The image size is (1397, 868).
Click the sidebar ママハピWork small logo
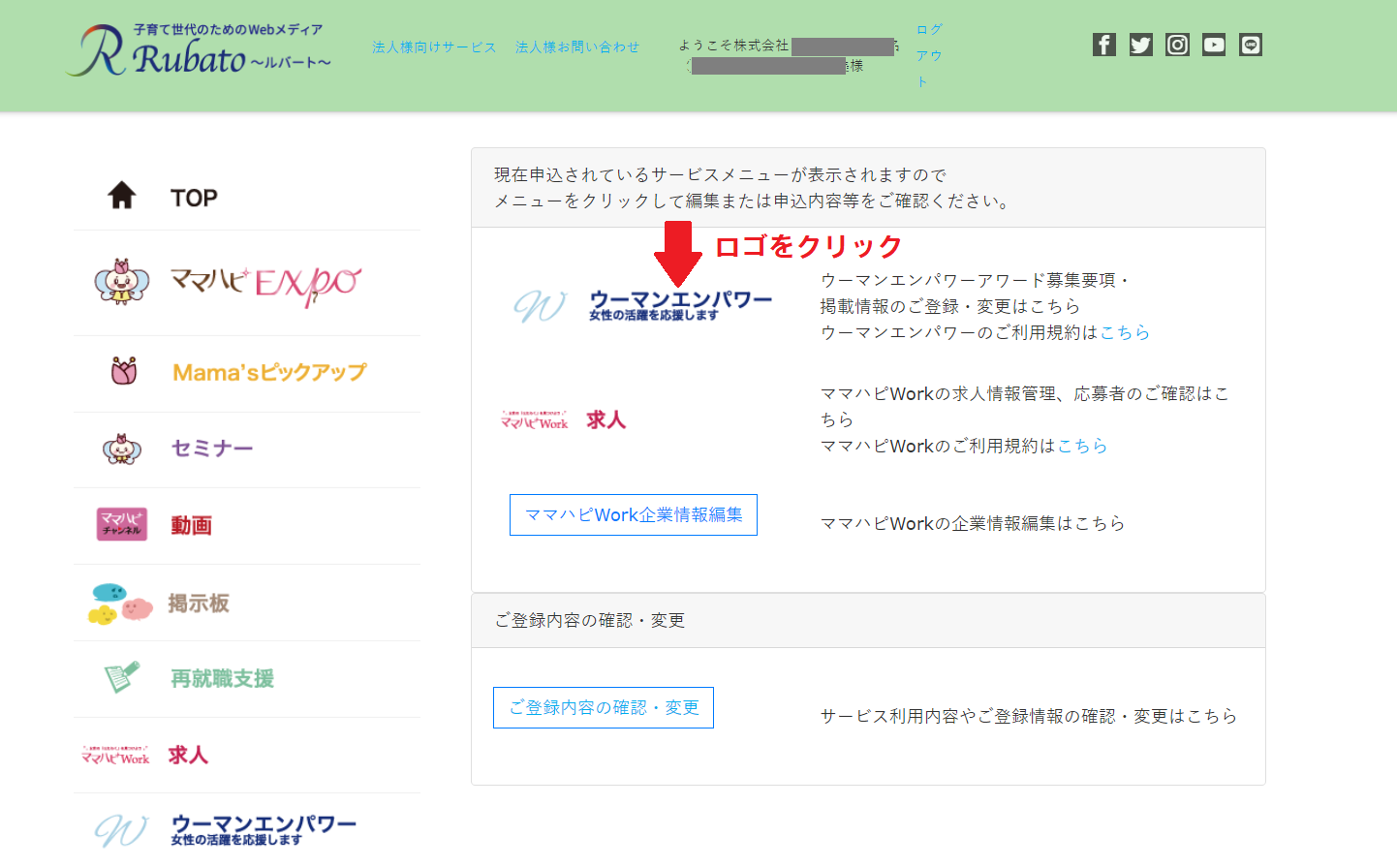[115, 755]
